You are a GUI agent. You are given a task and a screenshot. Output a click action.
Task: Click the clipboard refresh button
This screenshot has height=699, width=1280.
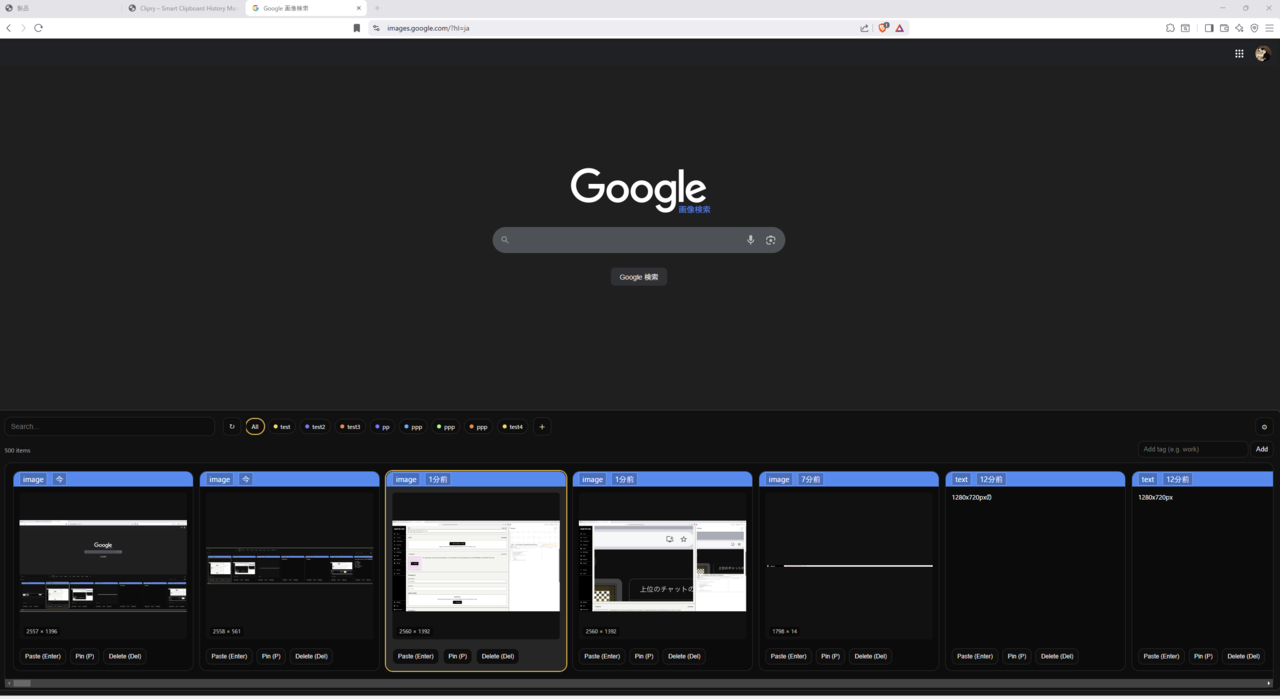232,427
